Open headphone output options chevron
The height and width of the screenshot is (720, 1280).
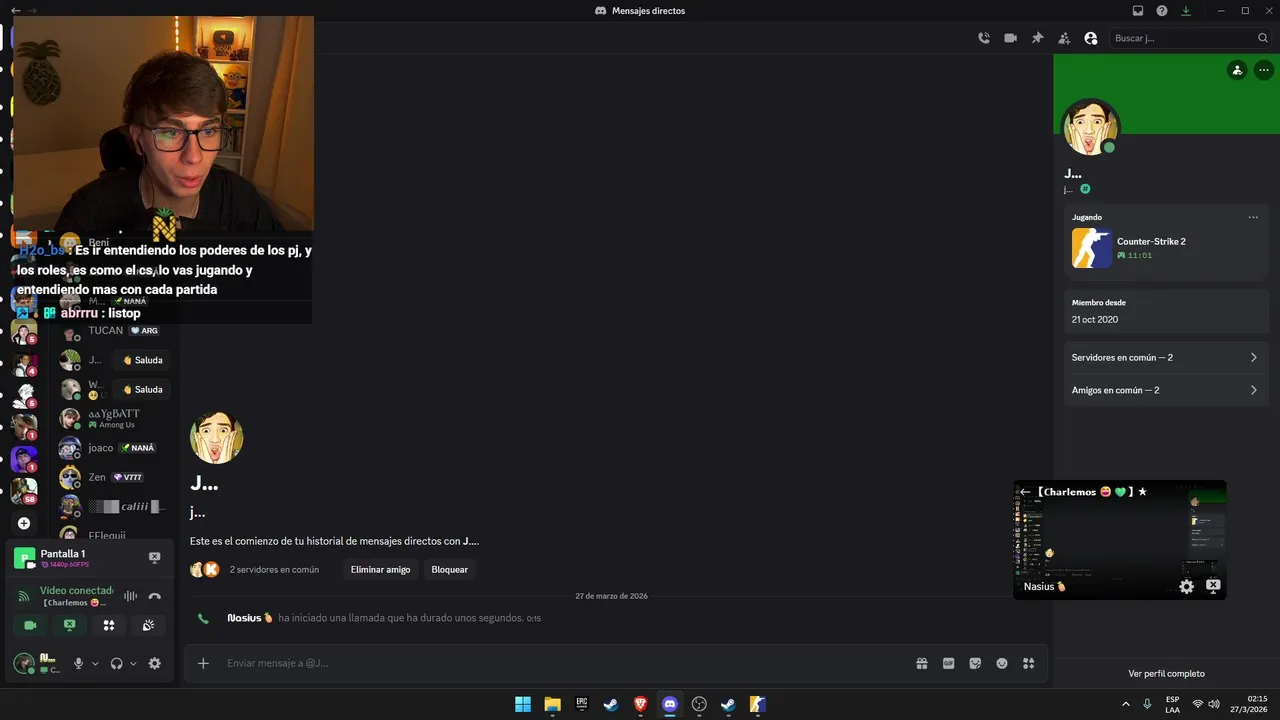pyautogui.click(x=133, y=663)
